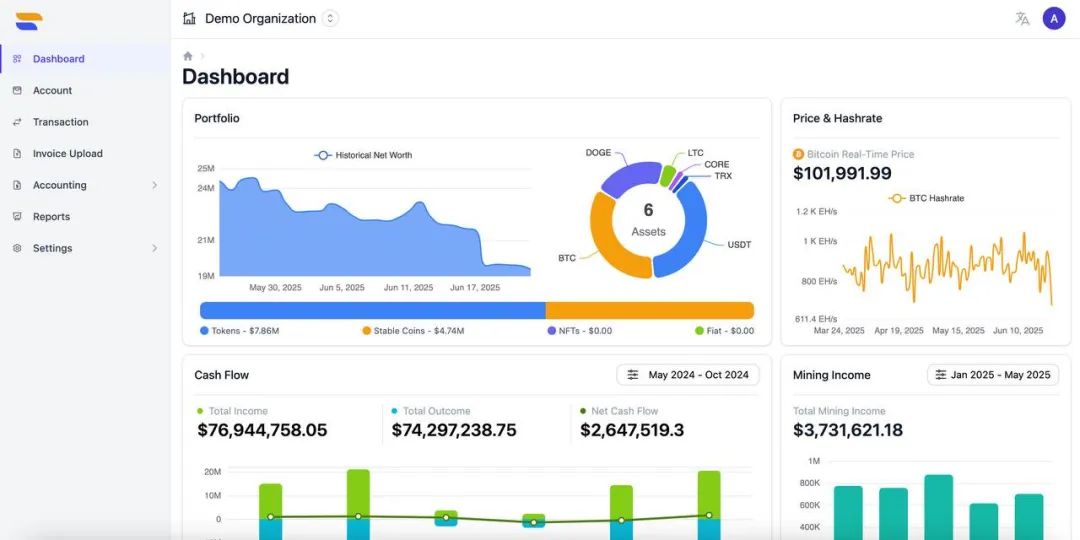Screen dimensions: 1080x540
Task: Change the Jan 2025 - May 2025 range
Action: 1000,375
